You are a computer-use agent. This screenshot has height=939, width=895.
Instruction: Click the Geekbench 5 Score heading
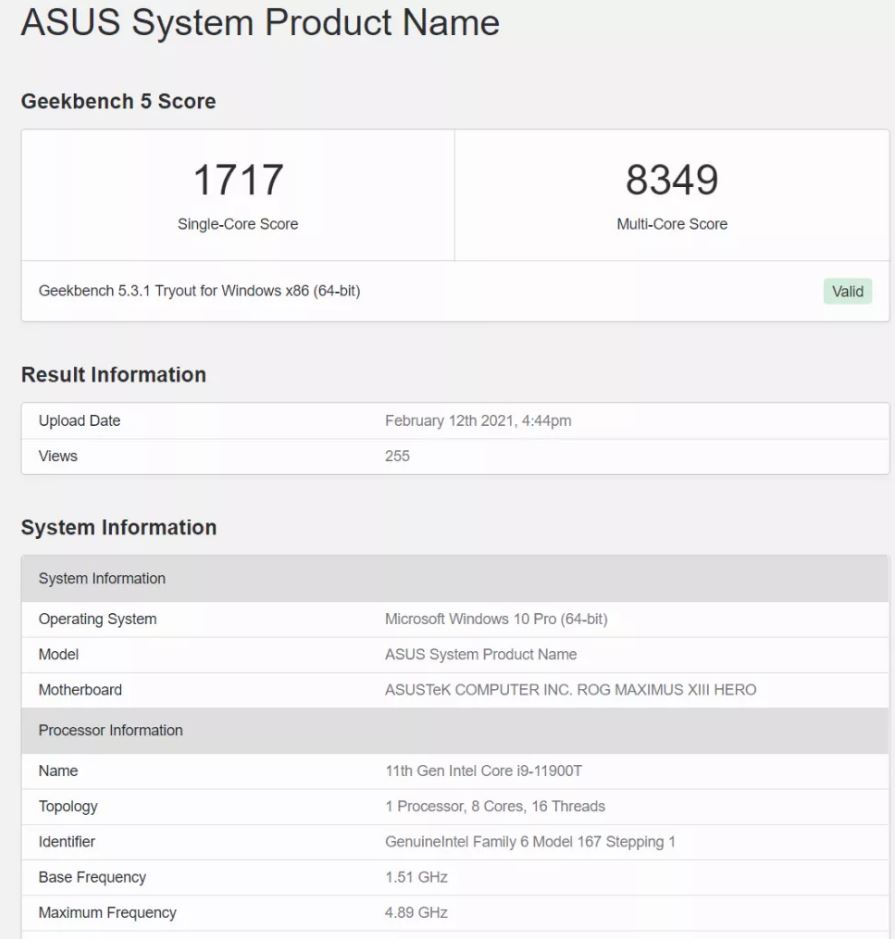coord(118,101)
